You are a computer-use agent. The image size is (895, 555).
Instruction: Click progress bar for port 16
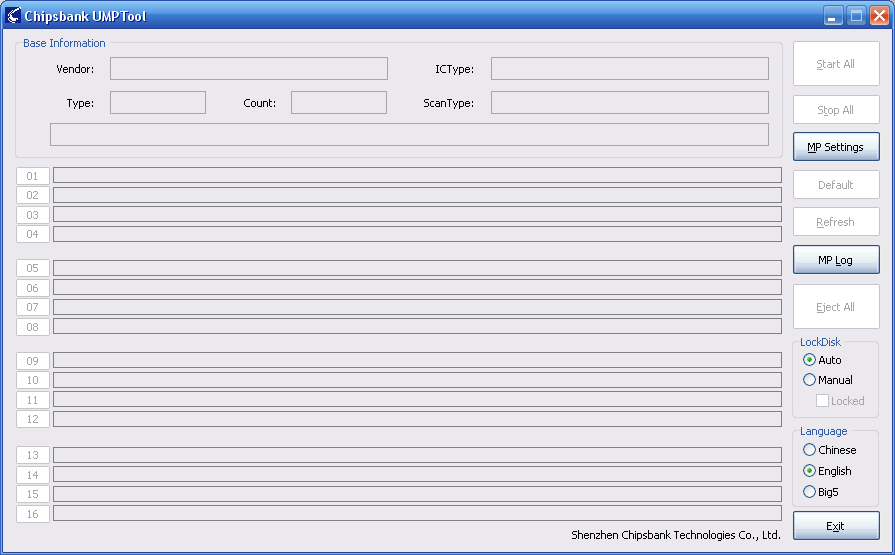pos(417,513)
